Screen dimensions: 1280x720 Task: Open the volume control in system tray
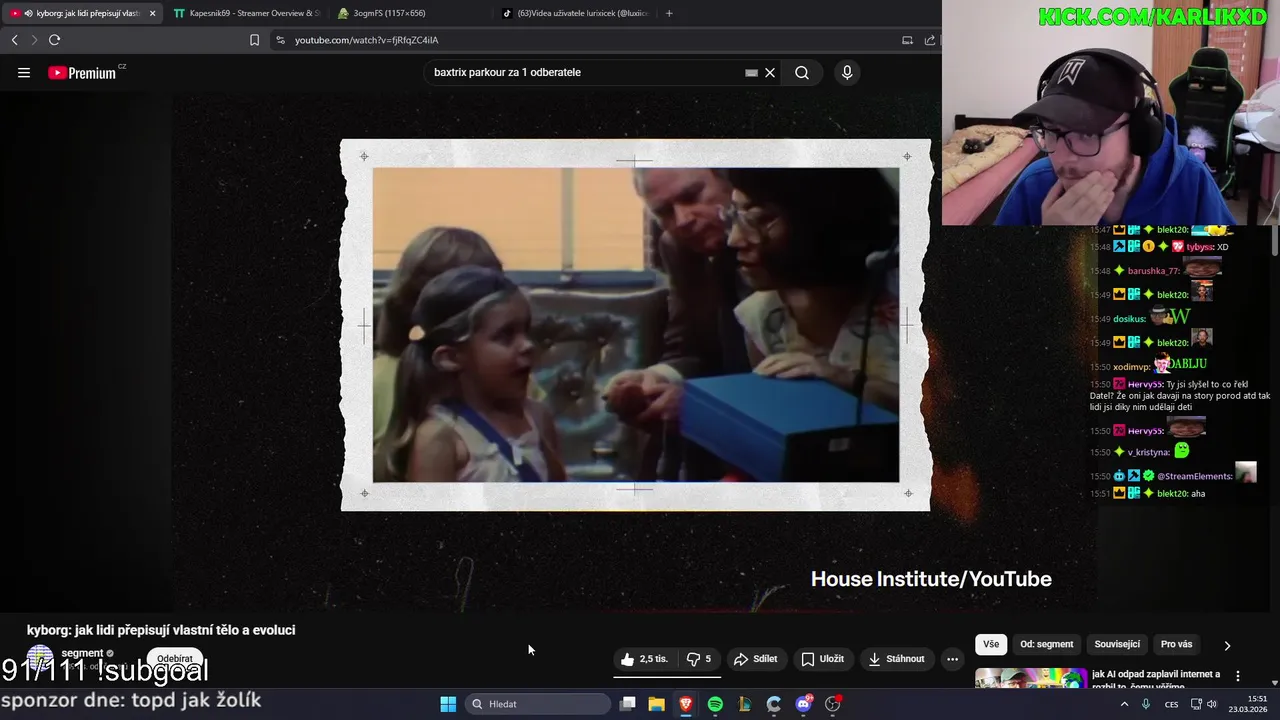click(1211, 704)
